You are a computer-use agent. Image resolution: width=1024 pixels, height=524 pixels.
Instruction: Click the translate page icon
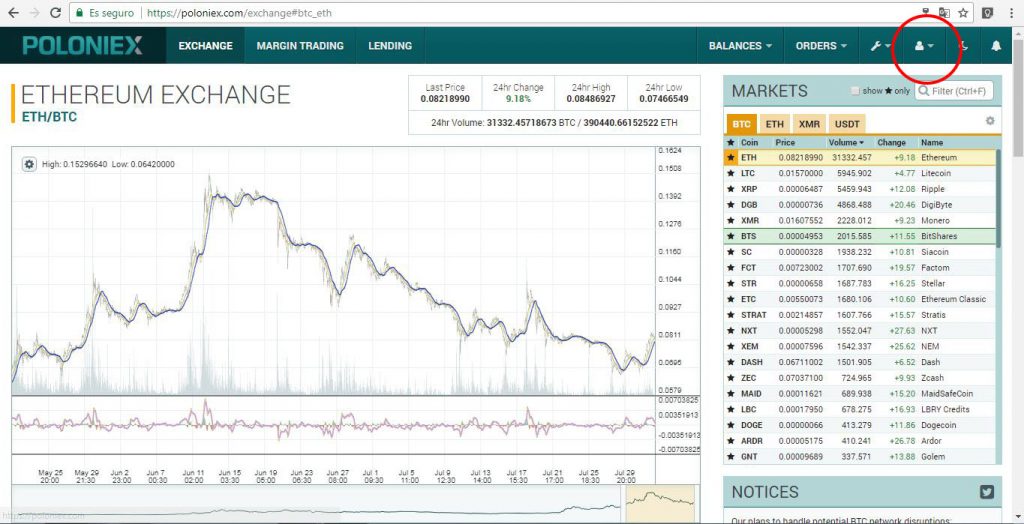click(x=944, y=12)
